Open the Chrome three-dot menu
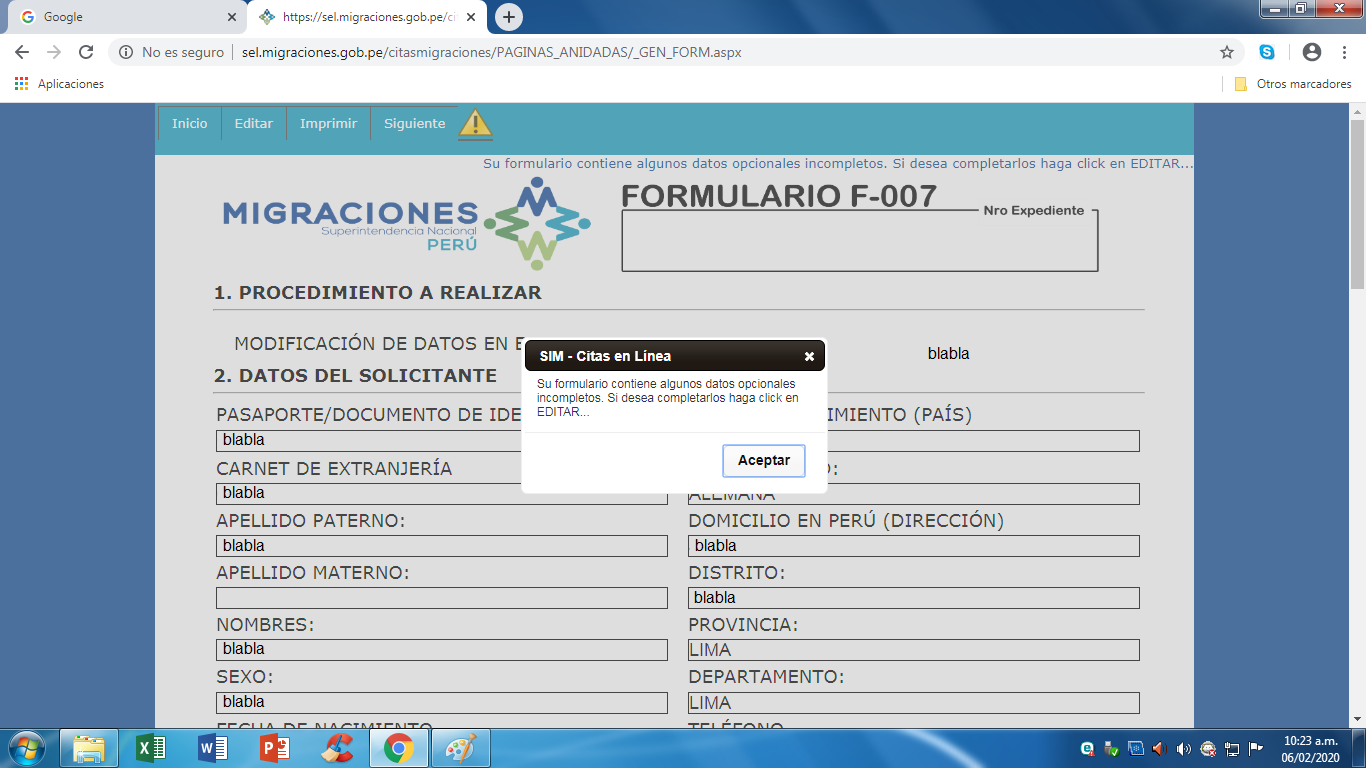 pos(1344,52)
